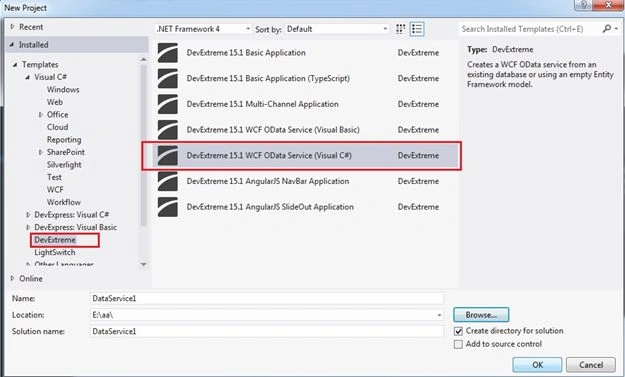Select the WCF template category
Screen dimensions: 625x377
pyautogui.click(x=55, y=190)
